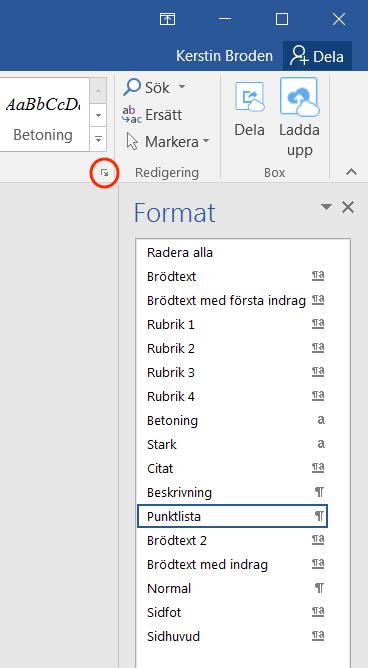
Task: Expand the full styles gallery
Action: 98,139
